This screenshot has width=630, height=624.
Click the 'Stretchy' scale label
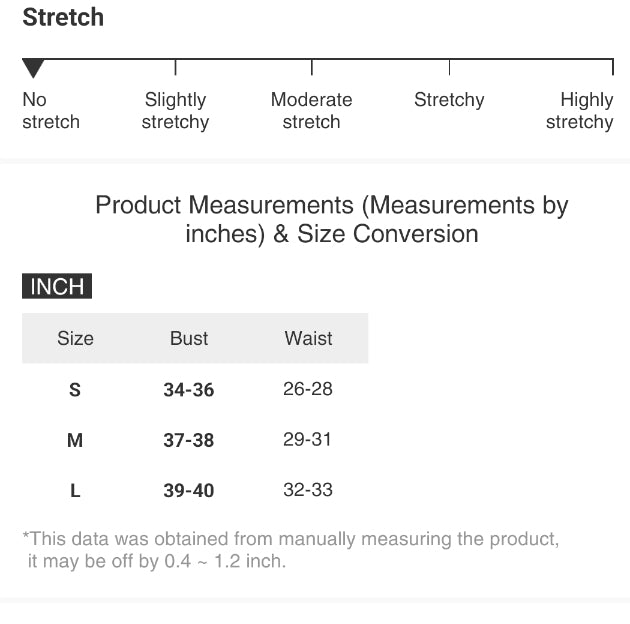(449, 100)
